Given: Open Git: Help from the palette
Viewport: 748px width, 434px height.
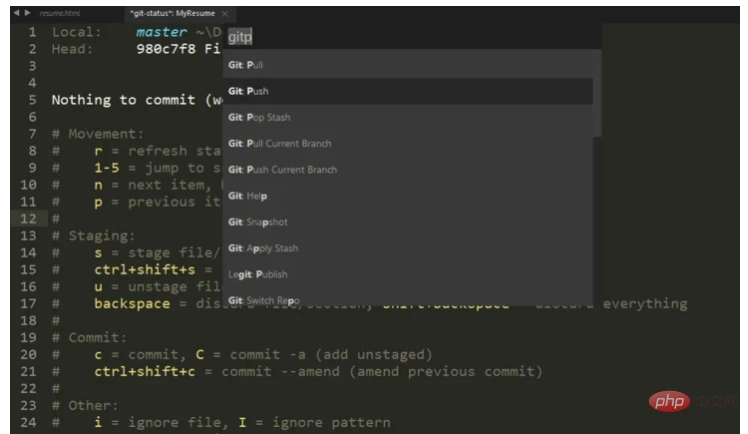Looking at the screenshot, I should pos(408,196).
